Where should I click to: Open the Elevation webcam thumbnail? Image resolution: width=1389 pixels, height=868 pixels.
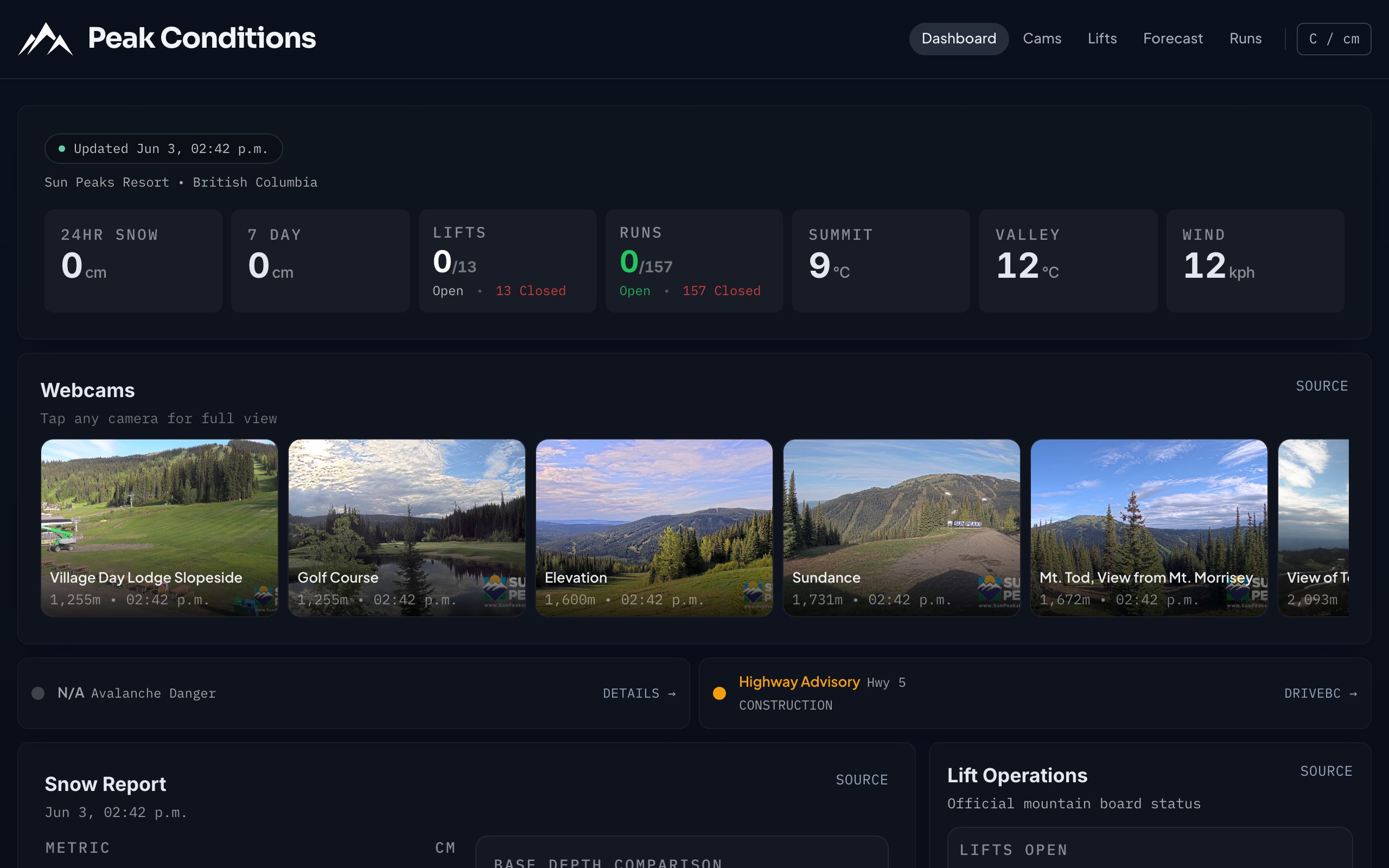click(x=654, y=528)
